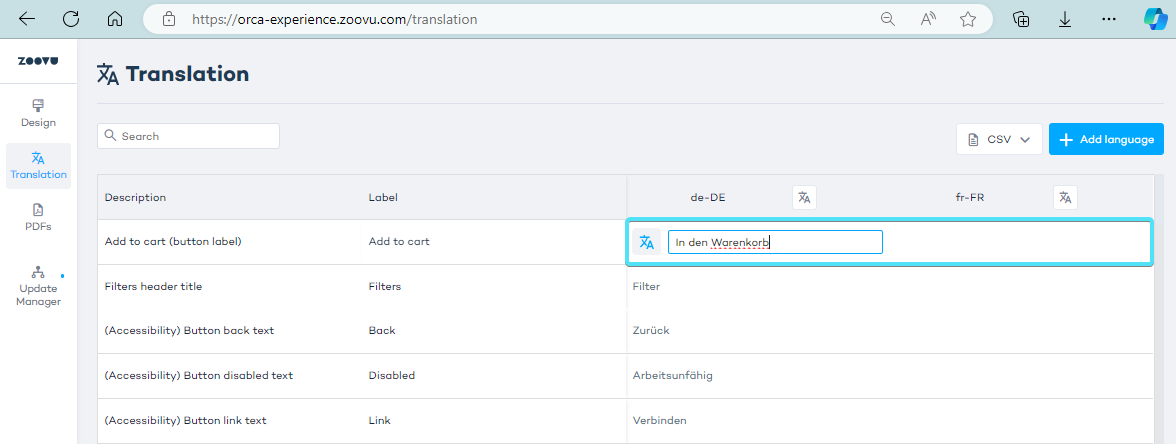Screen dimensions: 1176x444
Task: Click the browser address bar URL
Action: point(333,19)
